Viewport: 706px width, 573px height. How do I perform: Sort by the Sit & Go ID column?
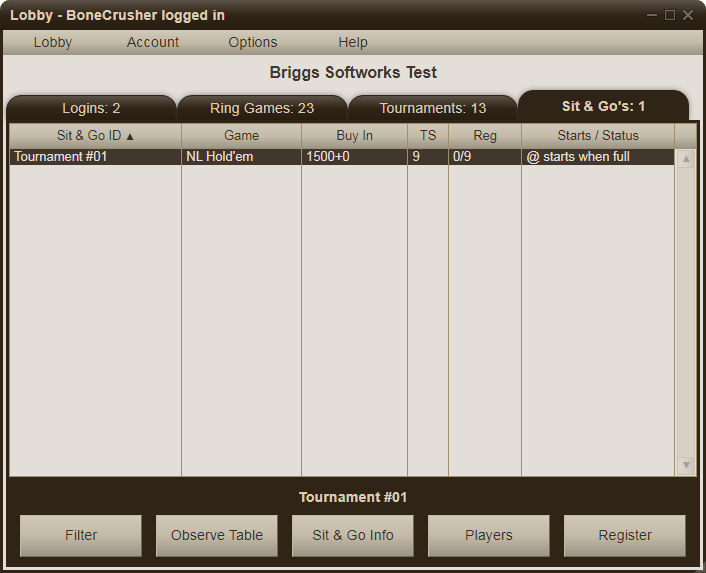pos(95,135)
